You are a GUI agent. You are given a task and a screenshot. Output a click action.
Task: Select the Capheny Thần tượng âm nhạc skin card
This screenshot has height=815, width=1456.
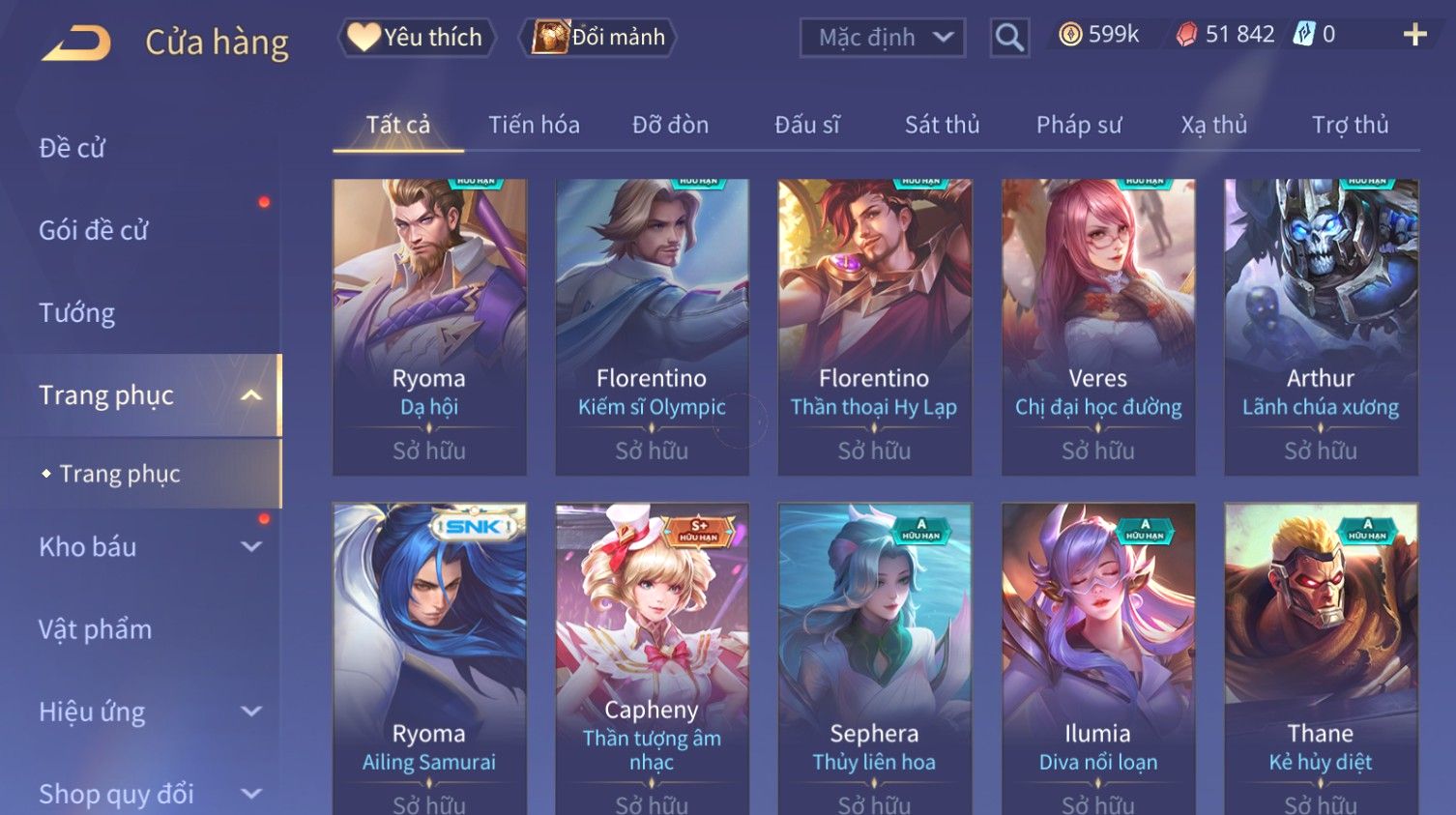click(x=652, y=658)
